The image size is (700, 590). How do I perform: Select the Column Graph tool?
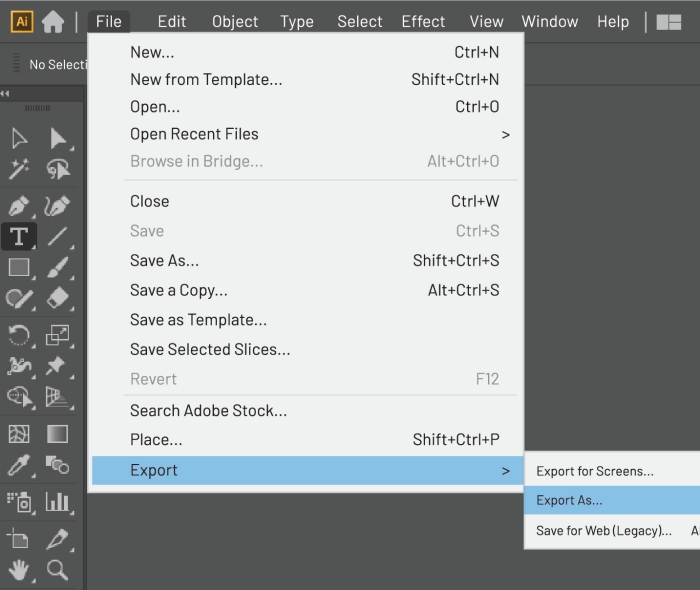(x=58, y=502)
